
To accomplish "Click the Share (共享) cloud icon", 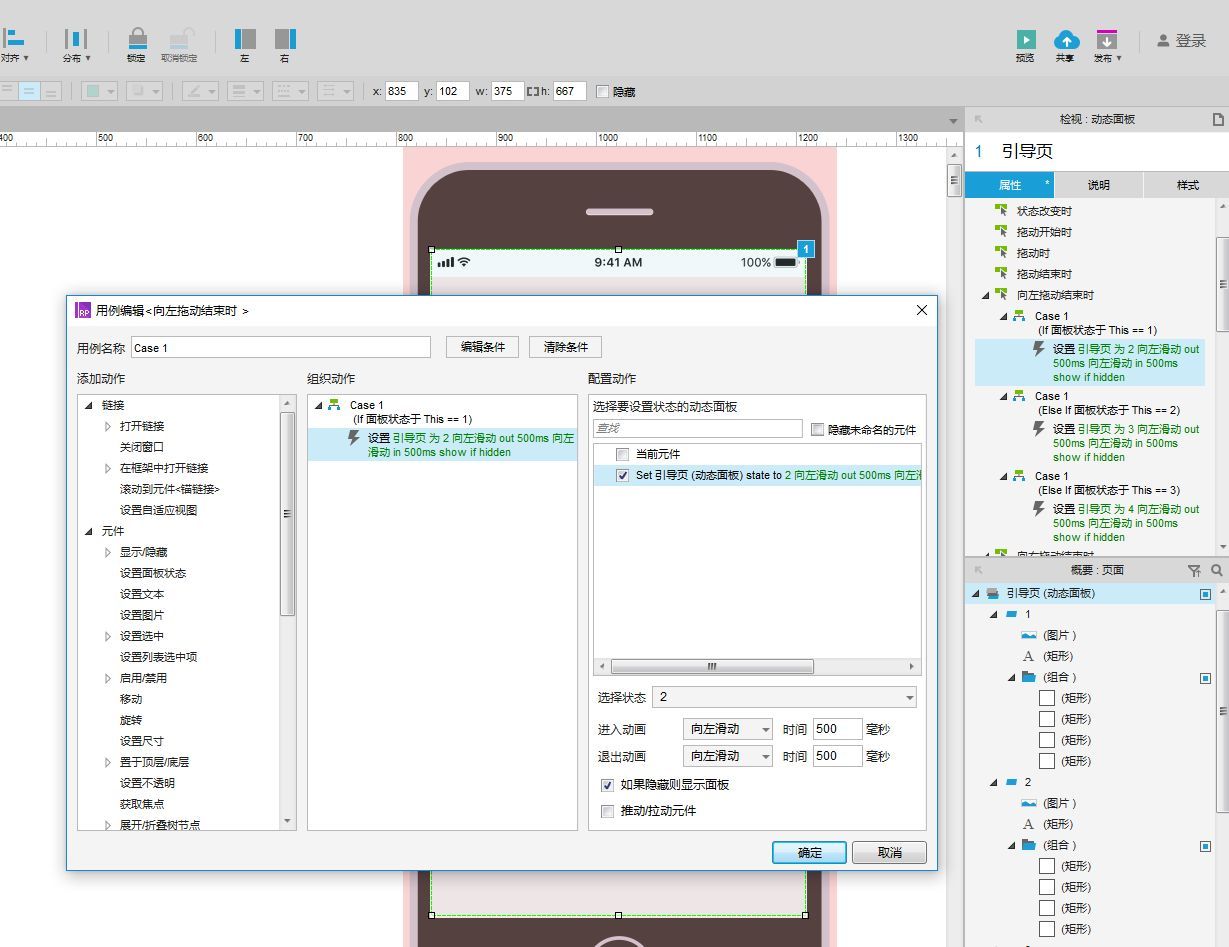I will pyautogui.click(x=1066, y=40).
